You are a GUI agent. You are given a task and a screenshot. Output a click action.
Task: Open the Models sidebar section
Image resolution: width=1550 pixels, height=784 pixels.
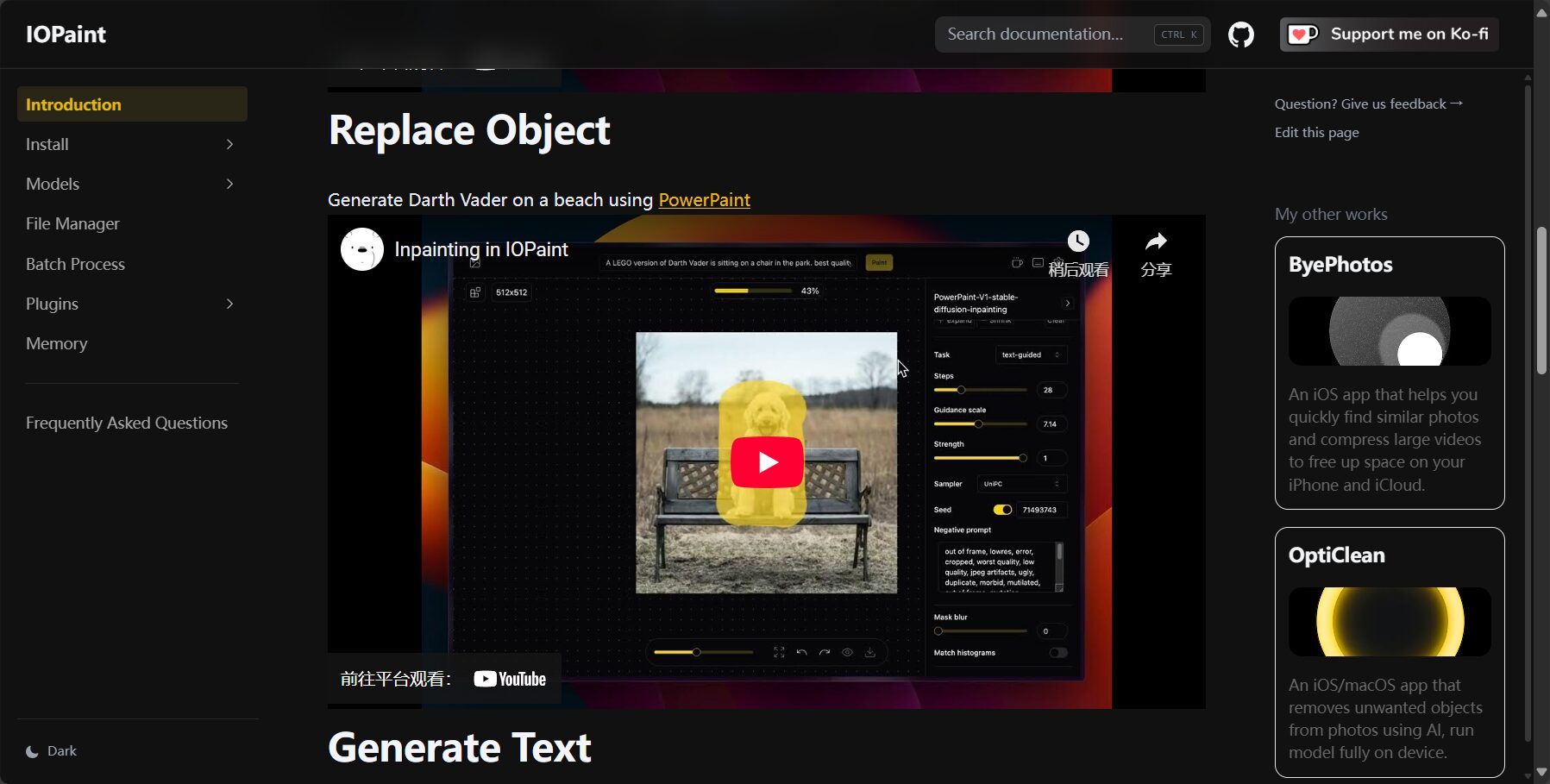click(132, 184)
